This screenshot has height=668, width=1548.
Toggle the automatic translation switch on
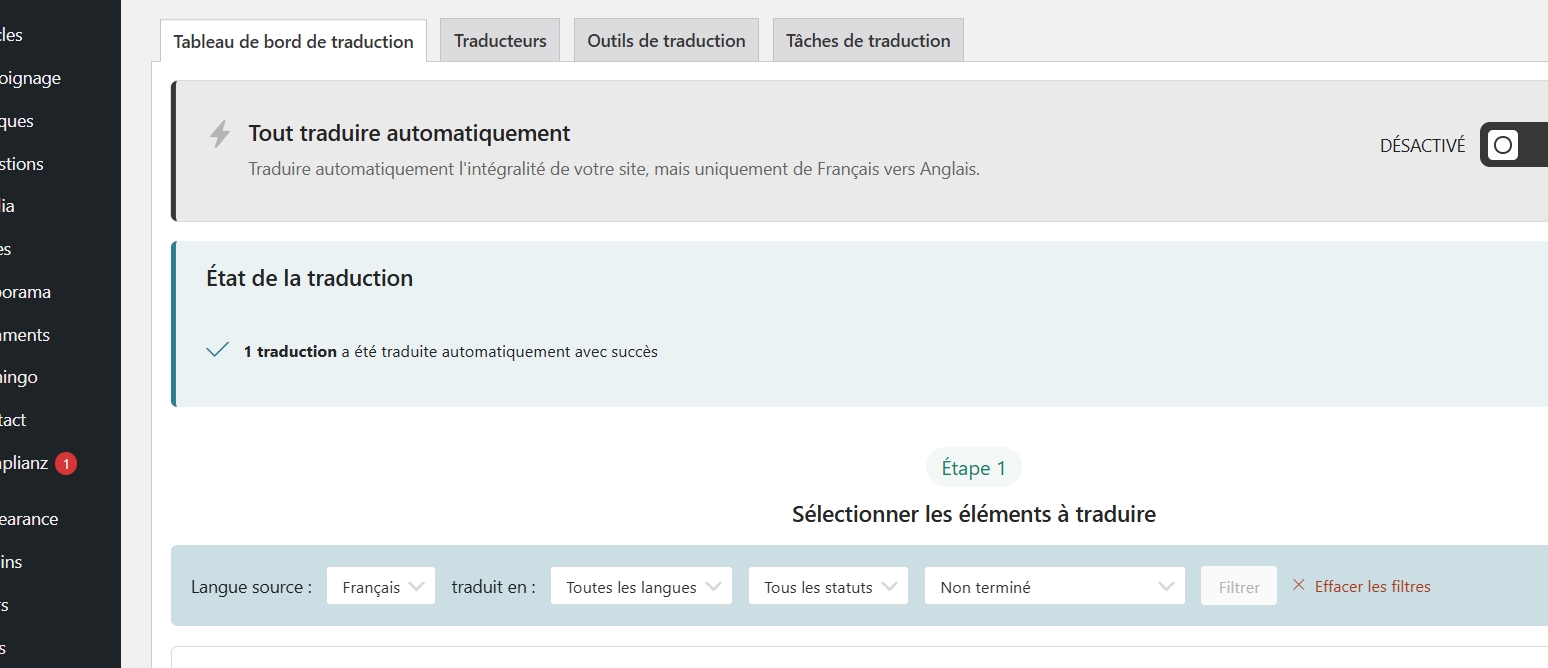pos(1513,146)
